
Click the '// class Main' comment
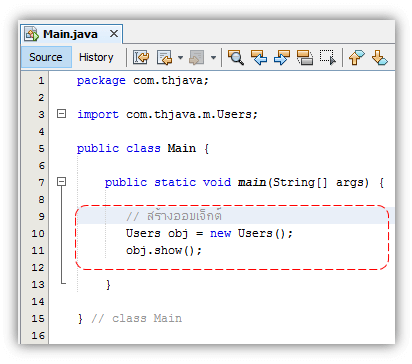point(137,318)
